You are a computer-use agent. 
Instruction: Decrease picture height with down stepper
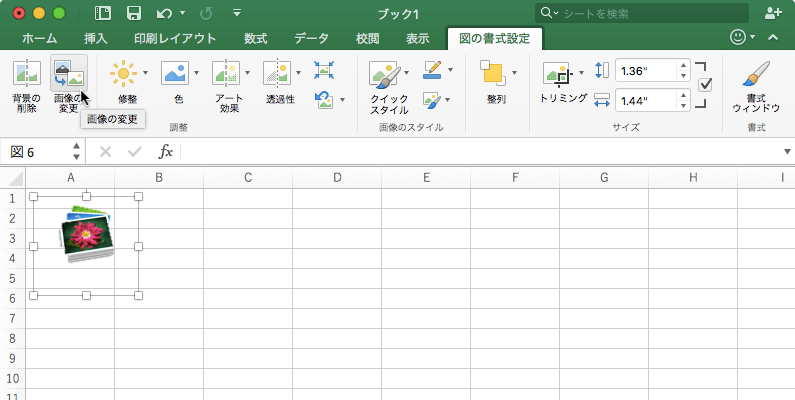click(x=683, y=76)
